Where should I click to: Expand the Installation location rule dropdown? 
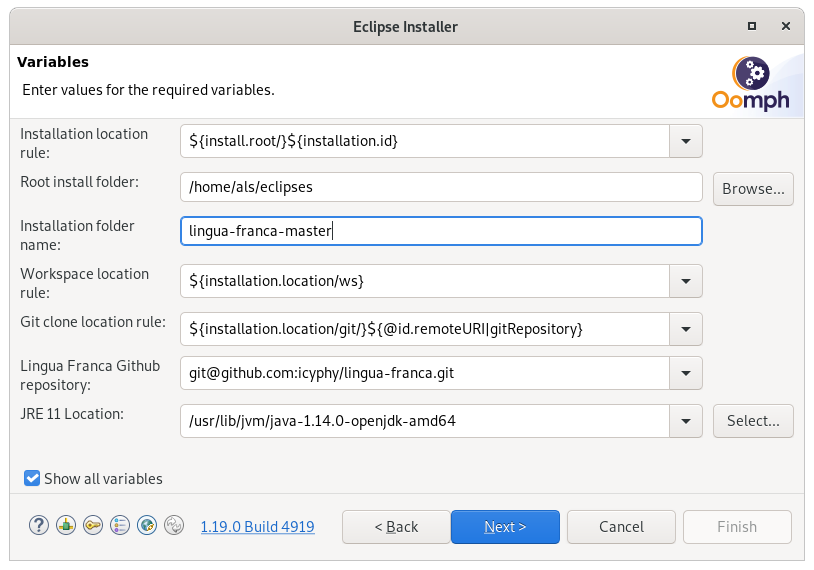pyautogui.click(x=686, y=141)
